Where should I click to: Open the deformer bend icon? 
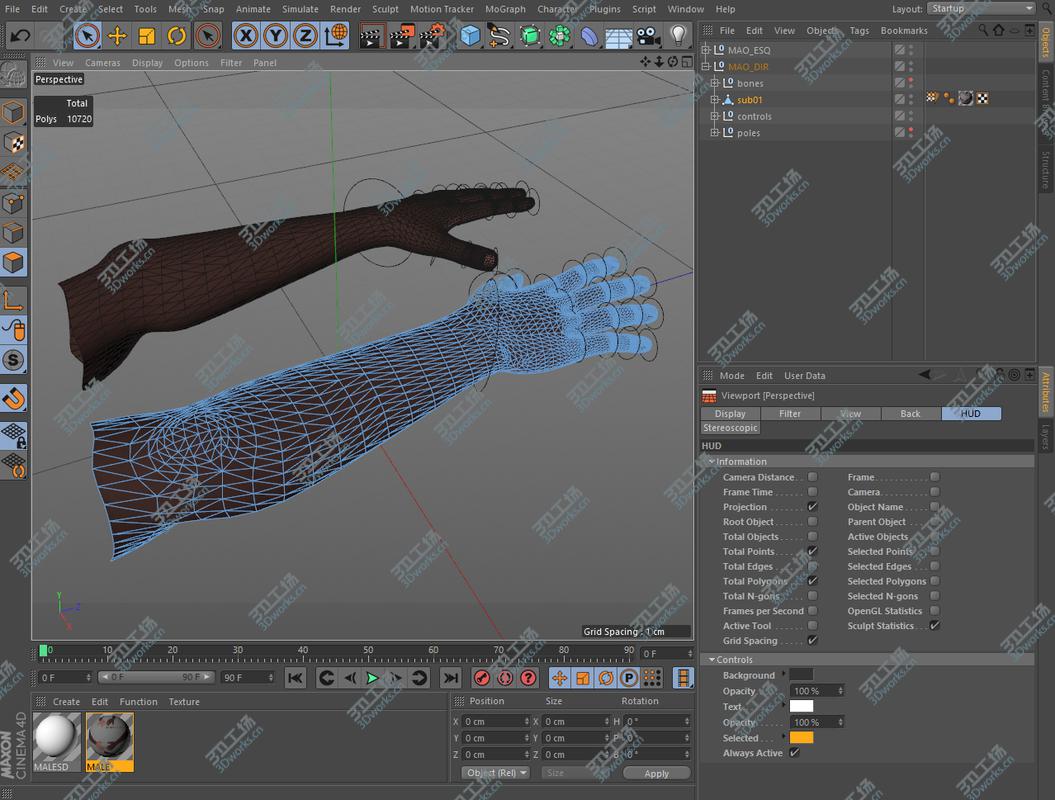pyautogui.click(x=589, y=36)
